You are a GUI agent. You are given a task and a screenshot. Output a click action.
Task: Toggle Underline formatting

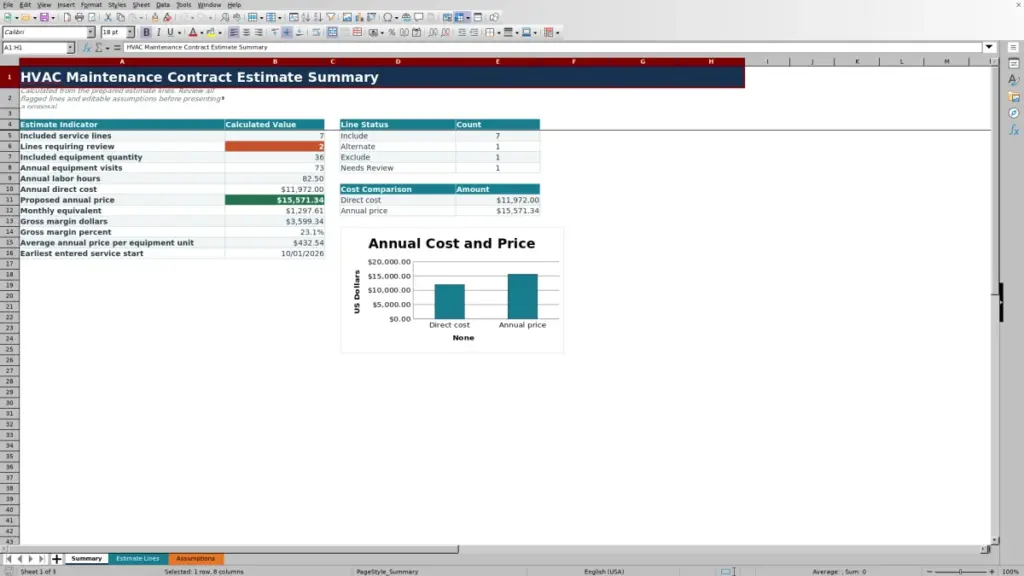coord(170,32)
